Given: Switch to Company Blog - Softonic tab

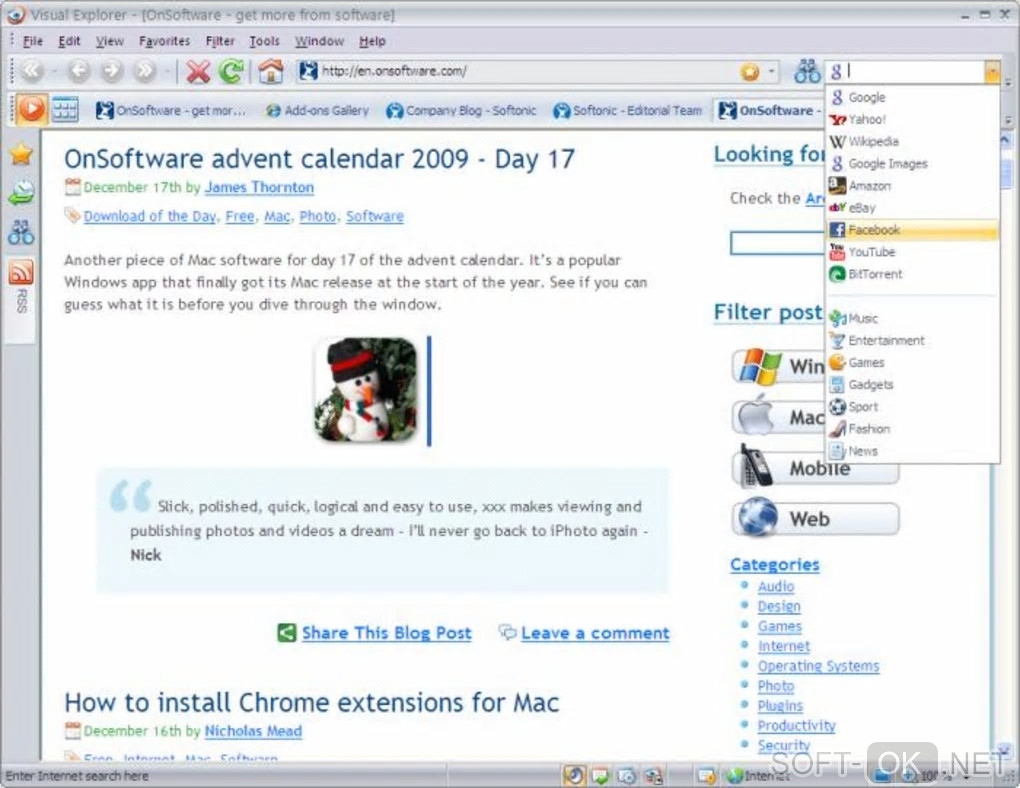Looking at the screenshot, I should [x=461, y=111].
